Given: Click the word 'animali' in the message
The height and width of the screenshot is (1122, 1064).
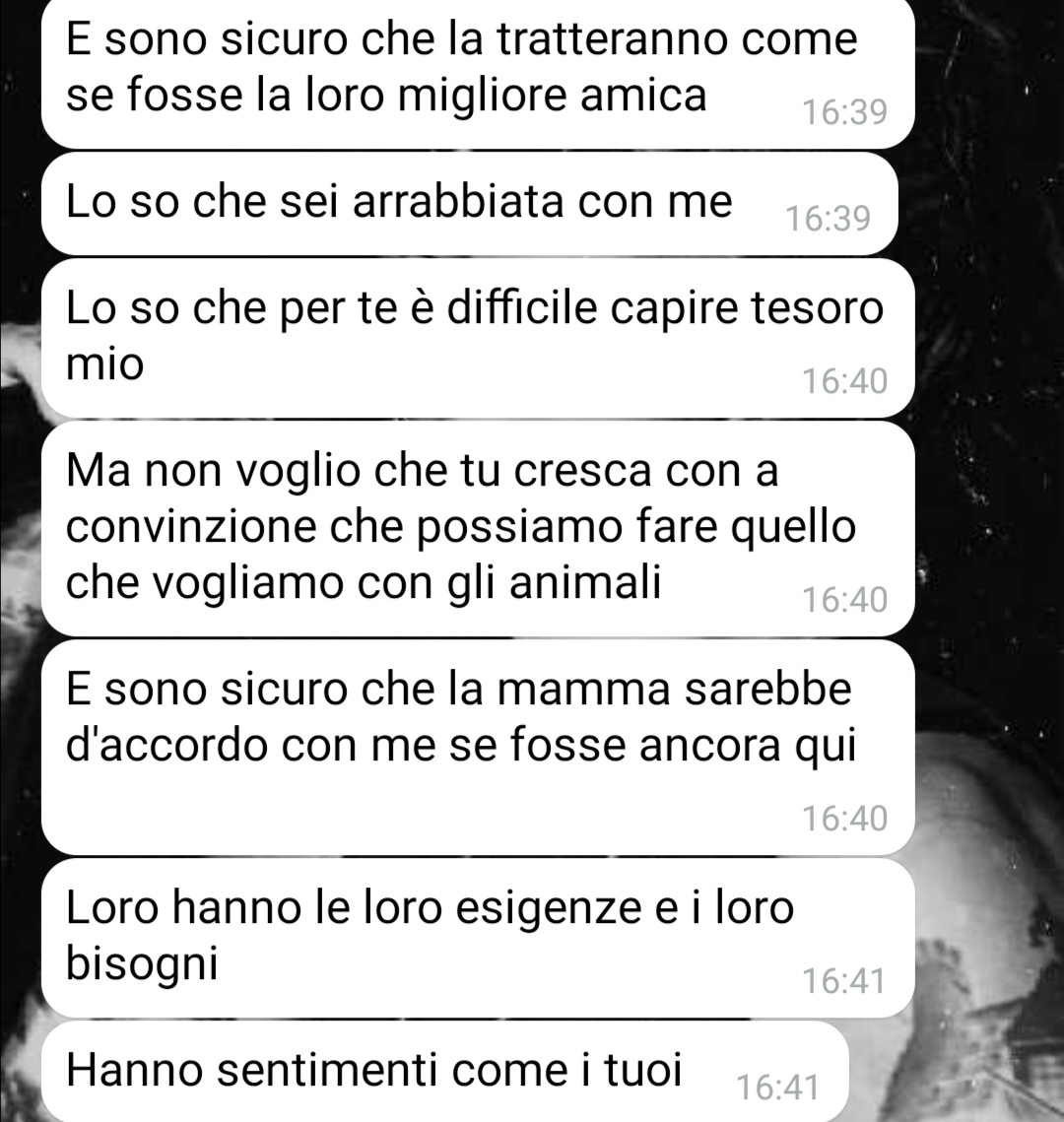Looking at the screenshot, I should pyautogui.click(x=584, y=581).
